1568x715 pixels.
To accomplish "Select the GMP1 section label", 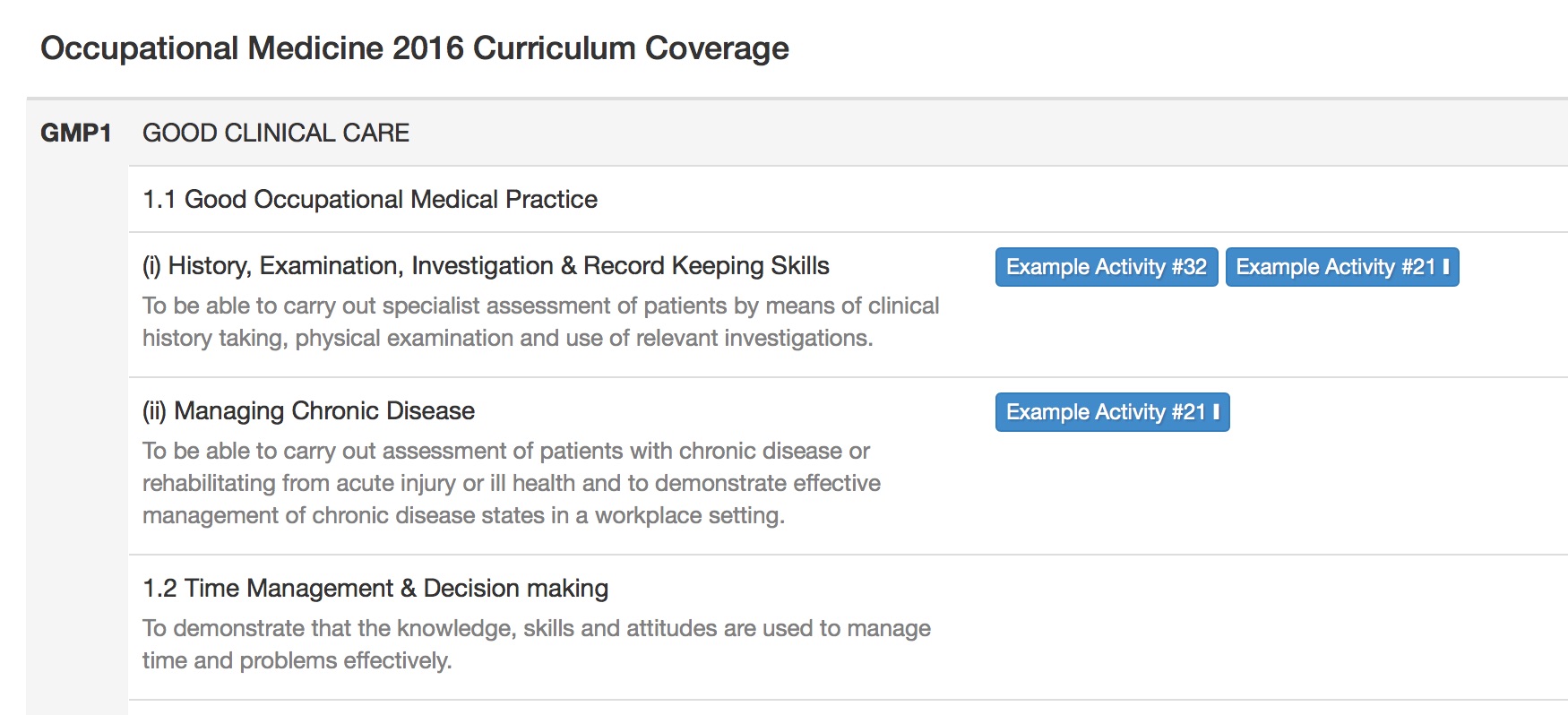I will click(x=76, y=134).
